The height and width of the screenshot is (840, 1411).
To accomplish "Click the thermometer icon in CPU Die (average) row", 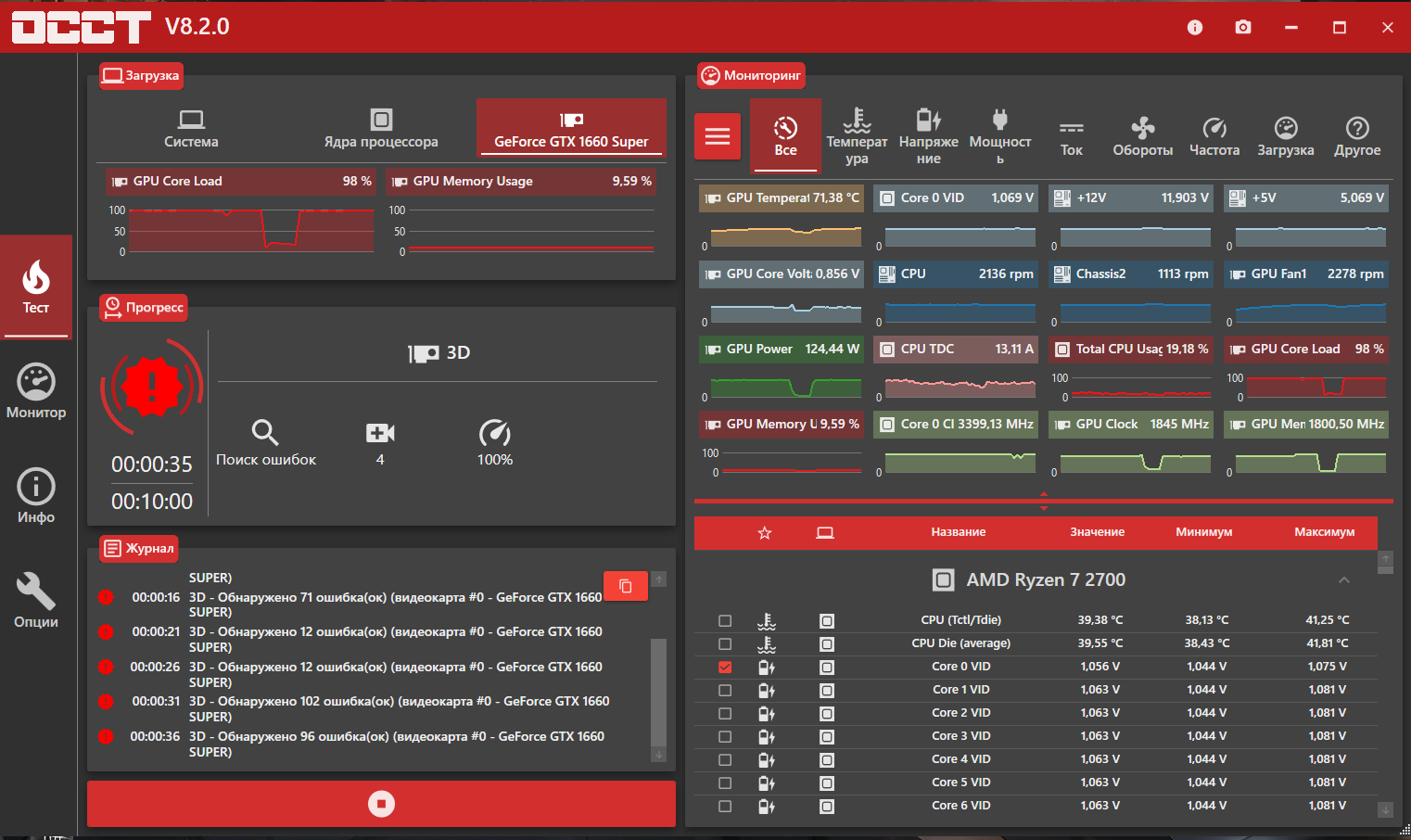I will (x=767, y=644).
